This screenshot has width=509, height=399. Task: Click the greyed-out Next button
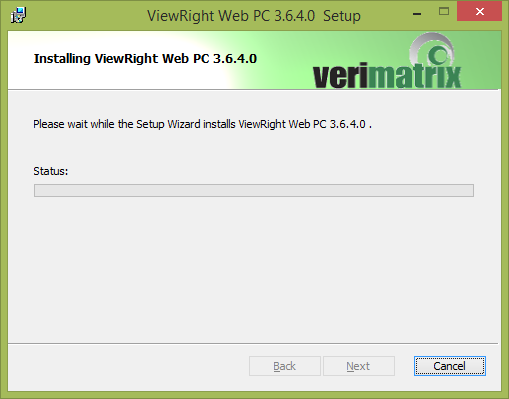[359, 366]
